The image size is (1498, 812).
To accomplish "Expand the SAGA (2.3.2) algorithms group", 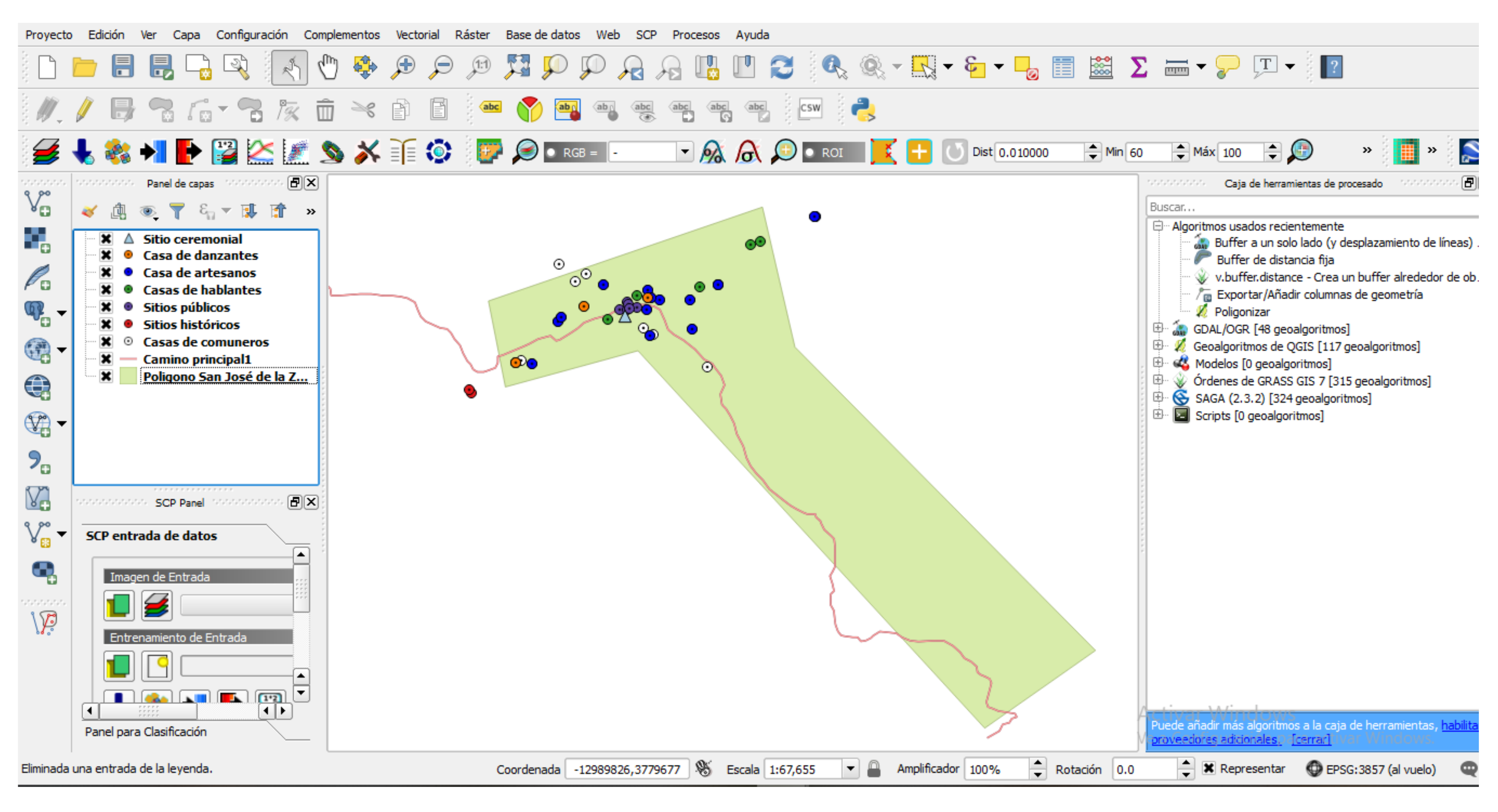I will 1158,398.
